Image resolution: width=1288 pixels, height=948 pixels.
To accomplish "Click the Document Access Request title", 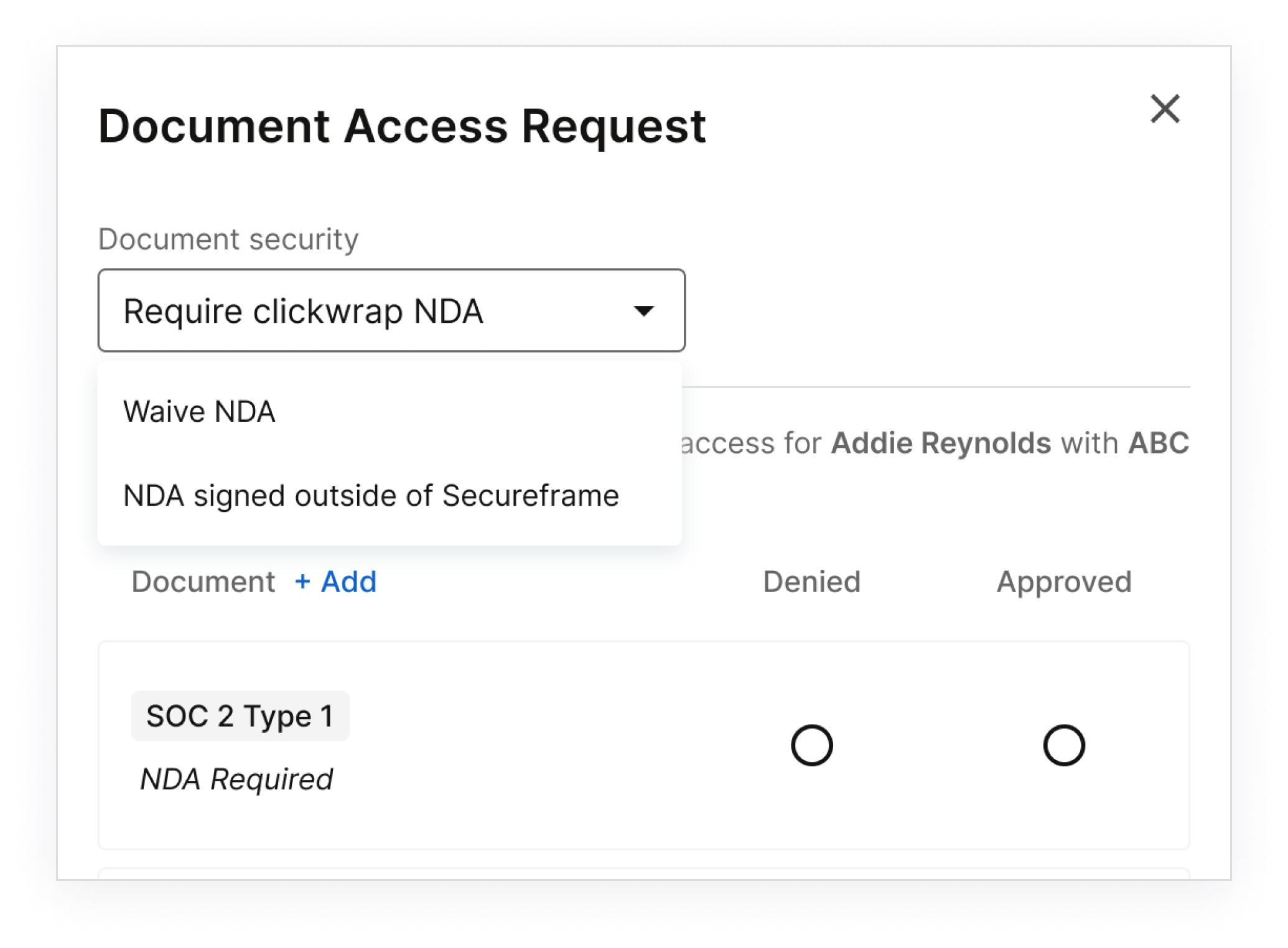I will pyautogui.click(x=402, y=127).
